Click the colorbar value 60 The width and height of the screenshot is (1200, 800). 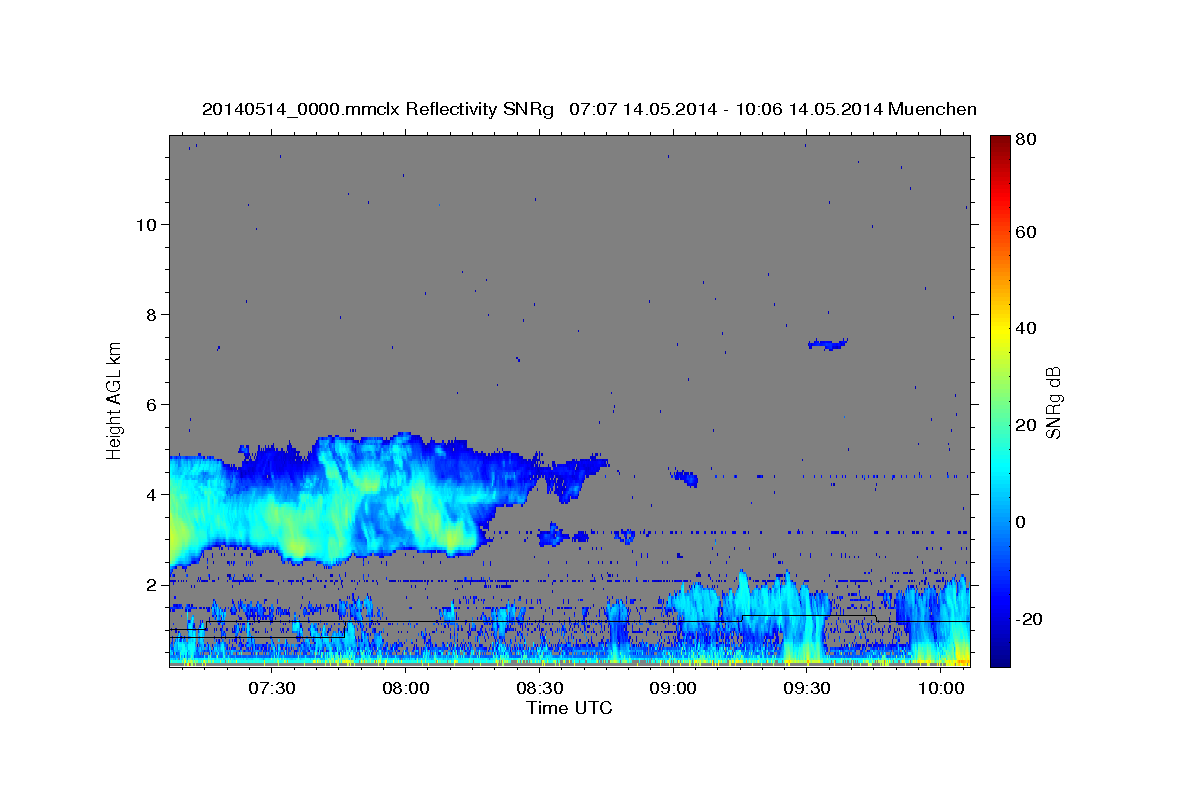pyautogui.click(x=1025, y=232)
